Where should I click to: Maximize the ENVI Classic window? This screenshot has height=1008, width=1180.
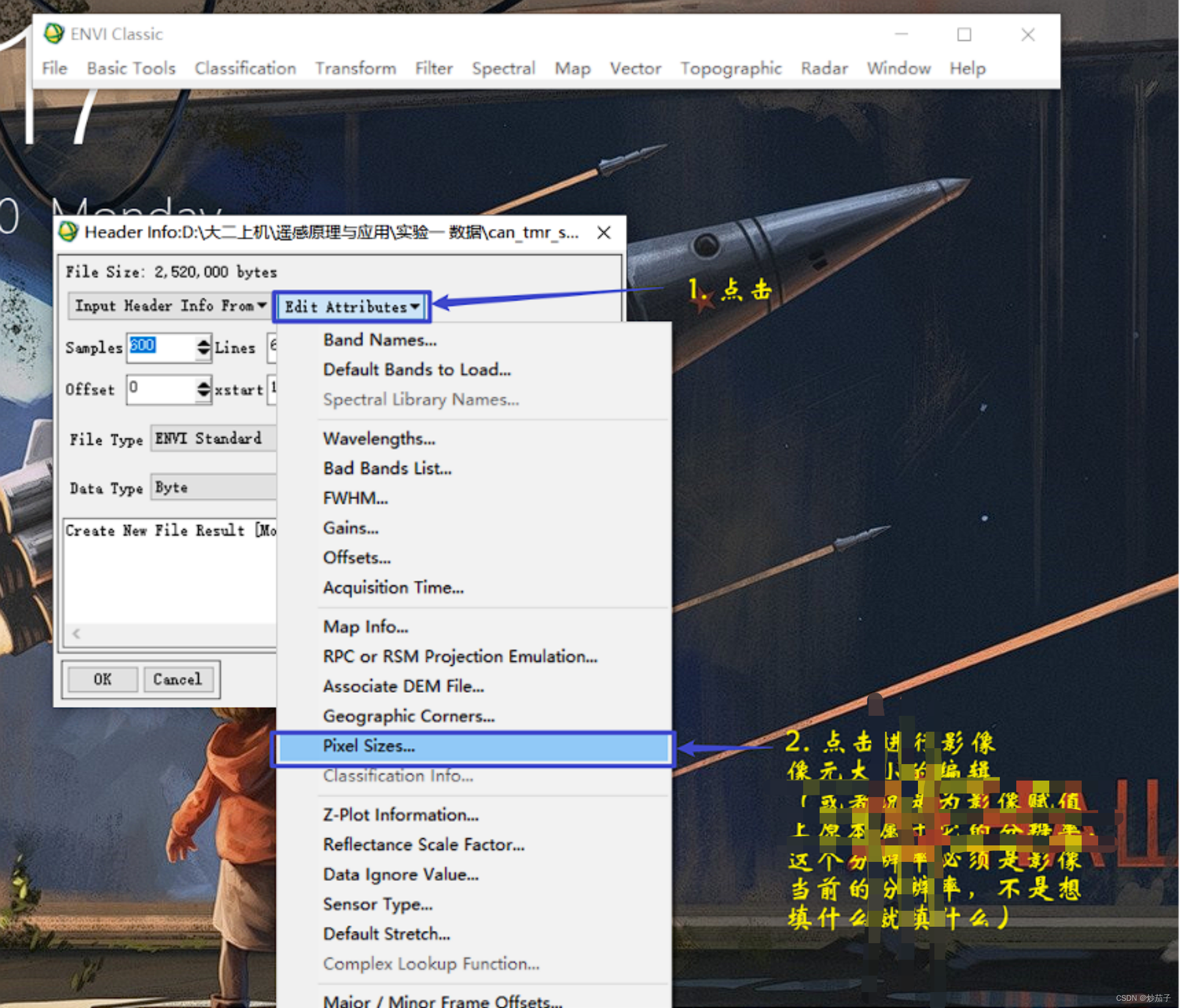coord(964,35)
